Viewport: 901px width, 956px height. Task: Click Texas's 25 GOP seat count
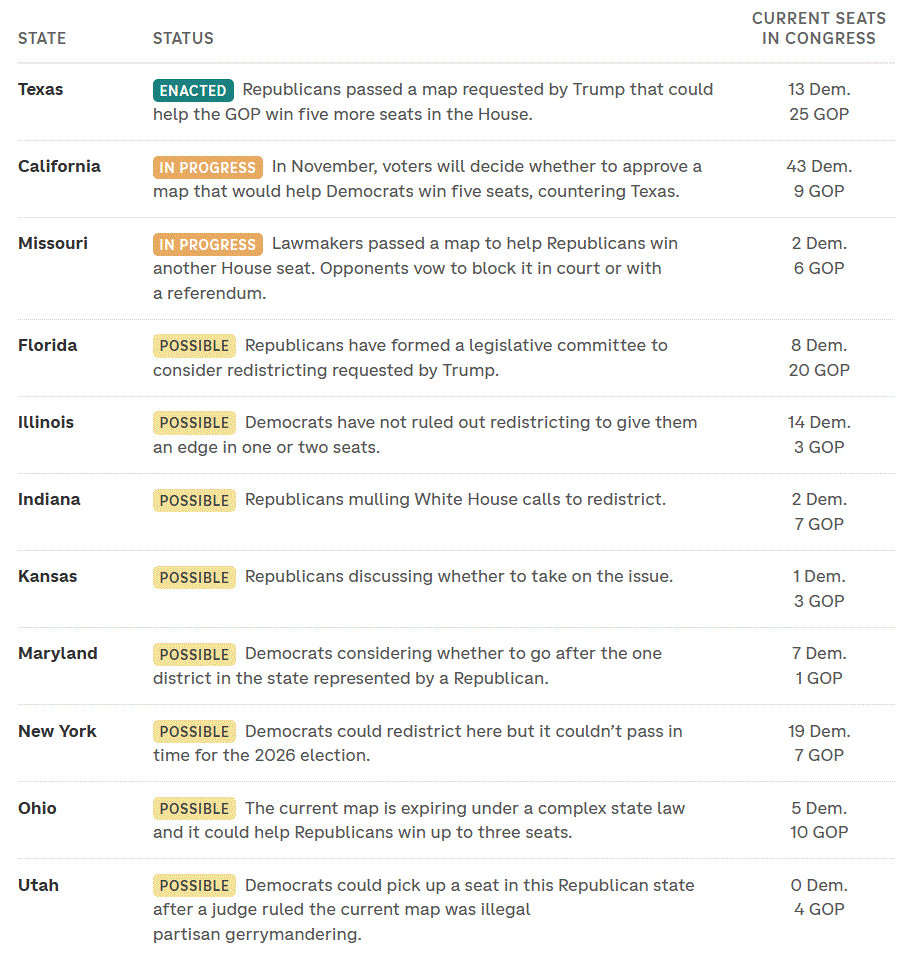(x=819, y=114)
